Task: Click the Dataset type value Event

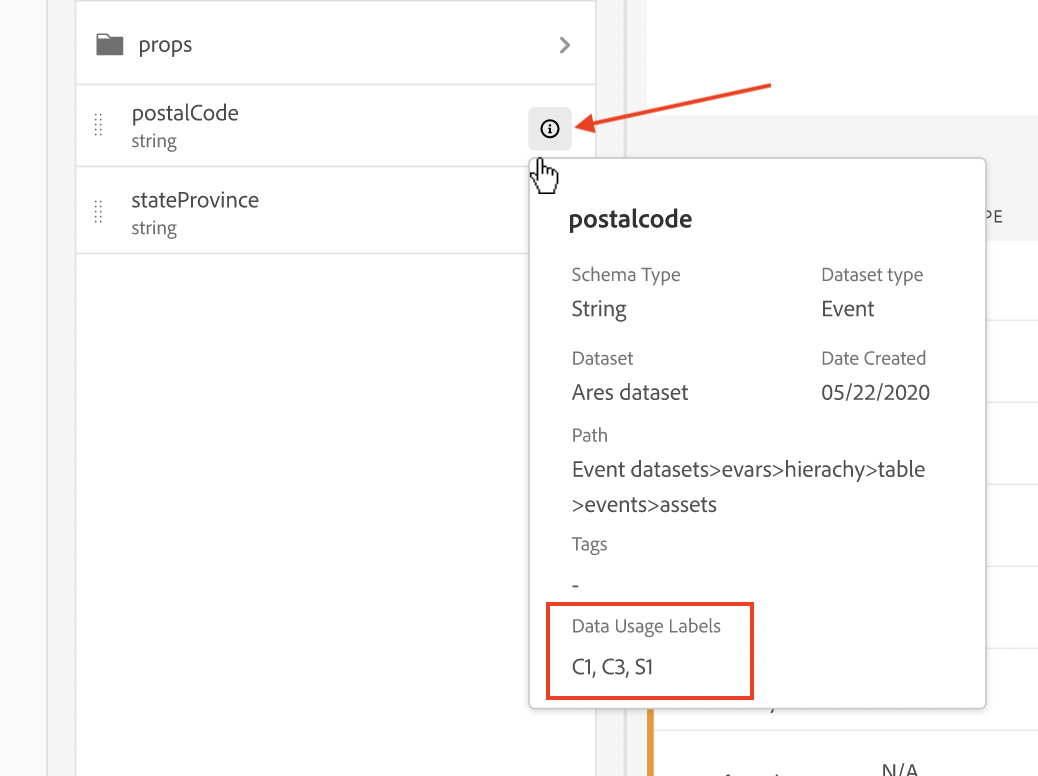Action: pos(848,309)
